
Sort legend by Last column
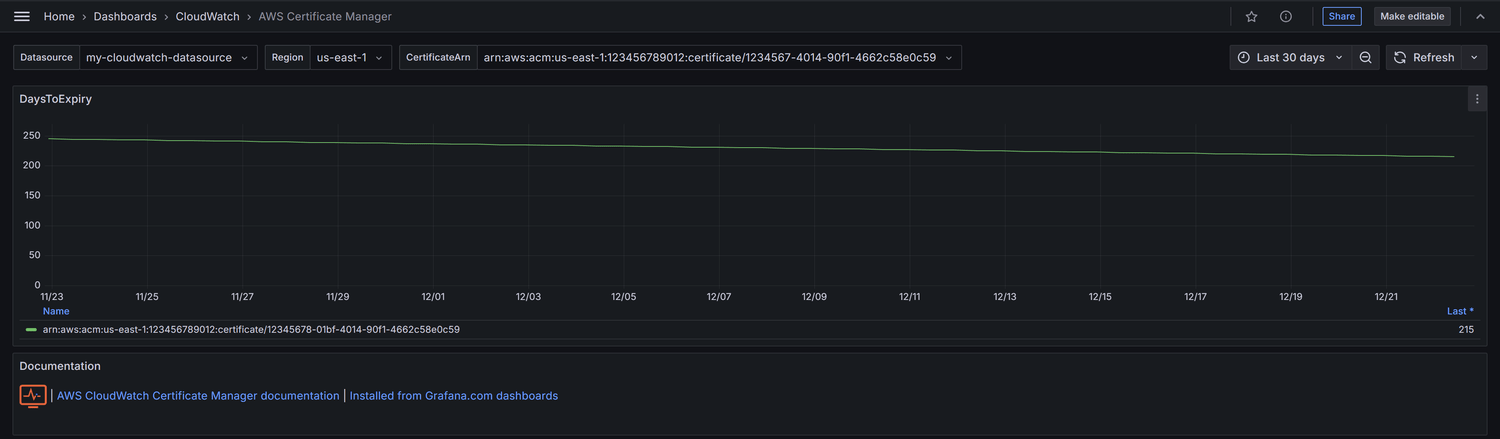[1460, 311]
